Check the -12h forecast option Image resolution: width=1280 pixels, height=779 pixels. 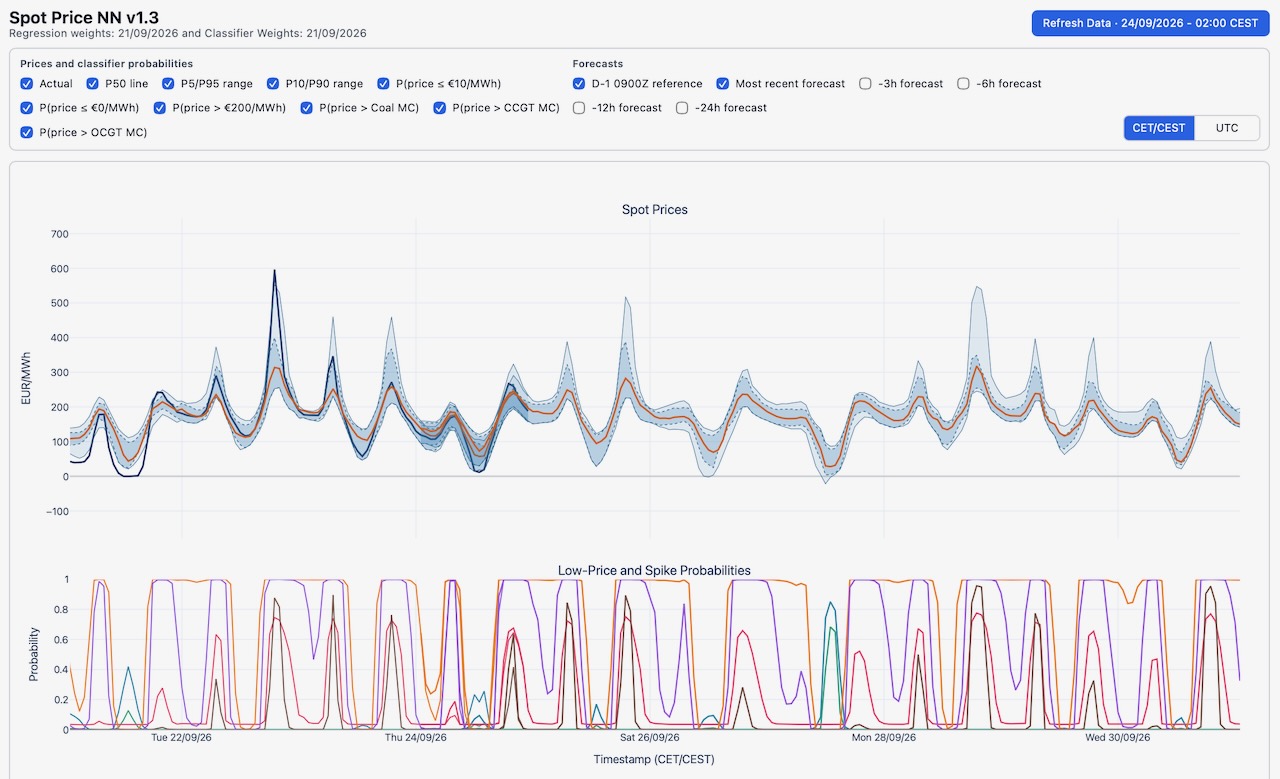579,108
